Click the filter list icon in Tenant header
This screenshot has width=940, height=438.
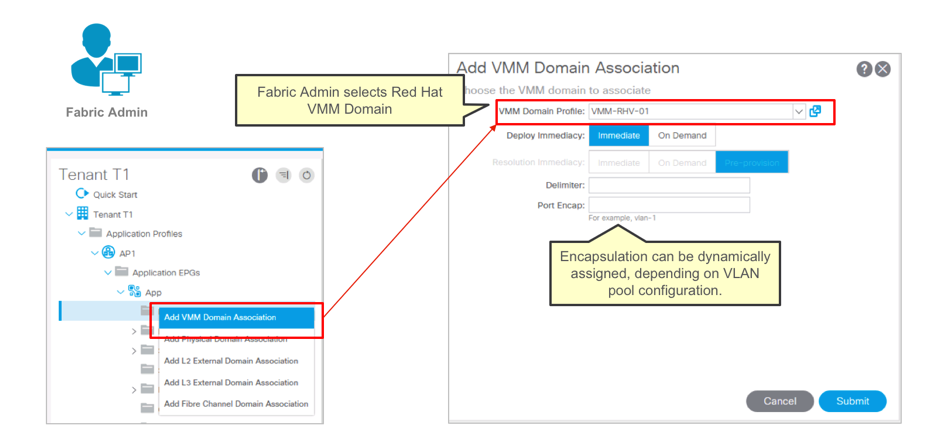pos(283,175)
